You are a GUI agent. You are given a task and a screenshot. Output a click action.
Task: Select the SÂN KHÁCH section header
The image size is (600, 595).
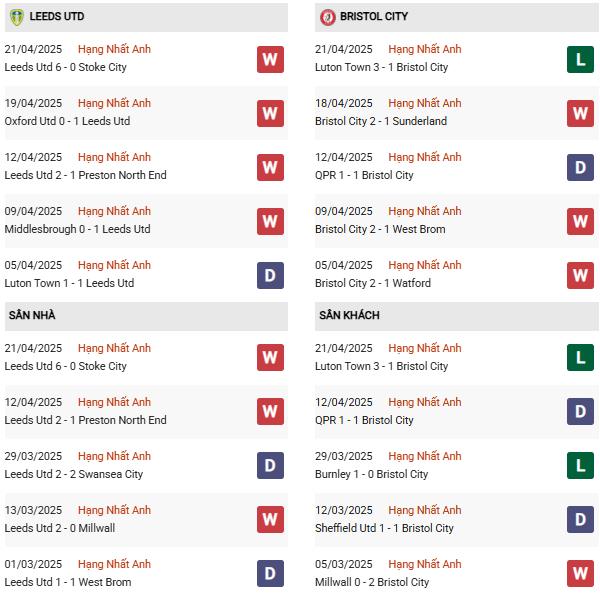pos(349,316)
